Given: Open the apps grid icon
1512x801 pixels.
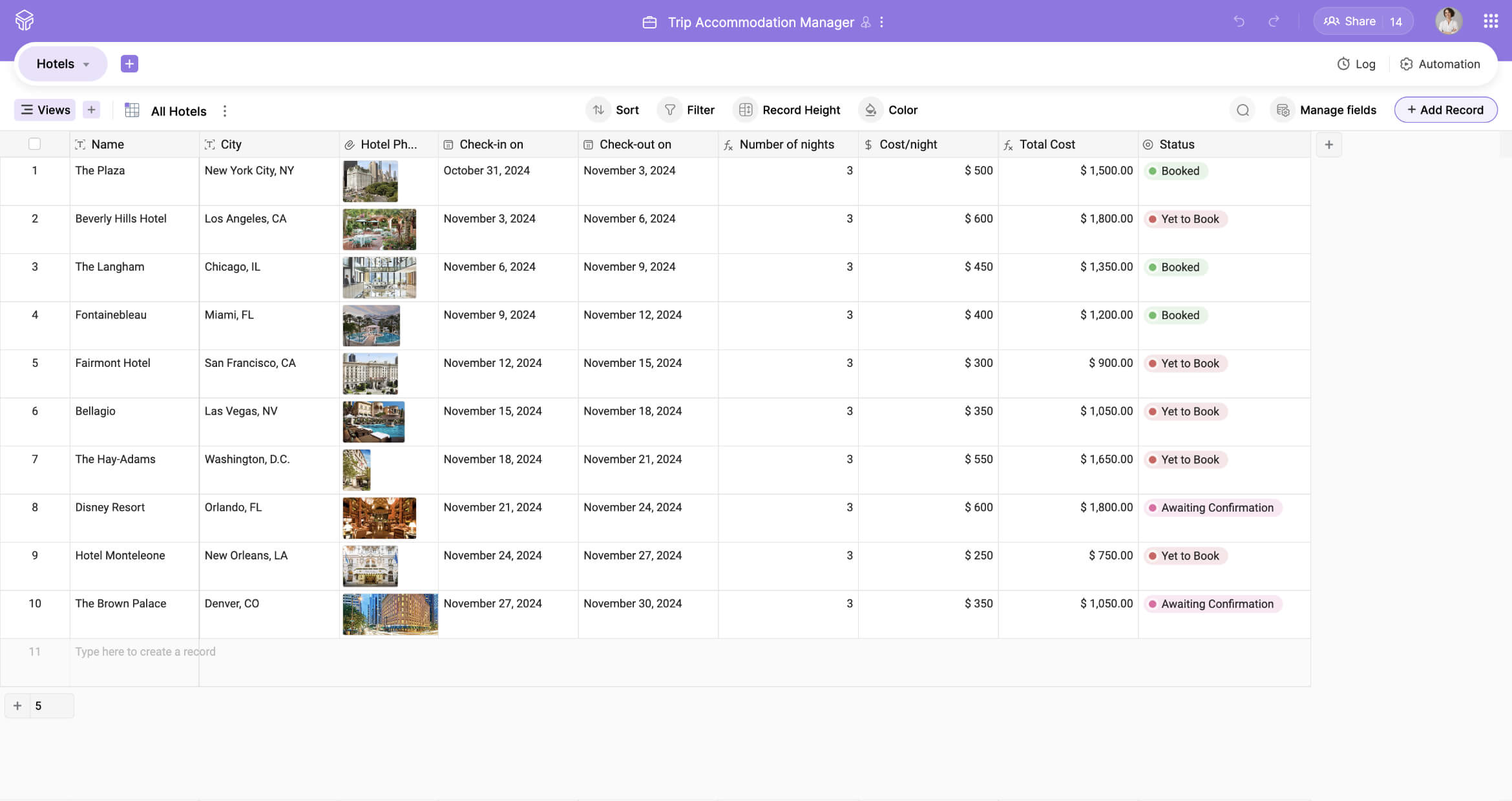Looking at the screenshot, I should (1491, 21).
